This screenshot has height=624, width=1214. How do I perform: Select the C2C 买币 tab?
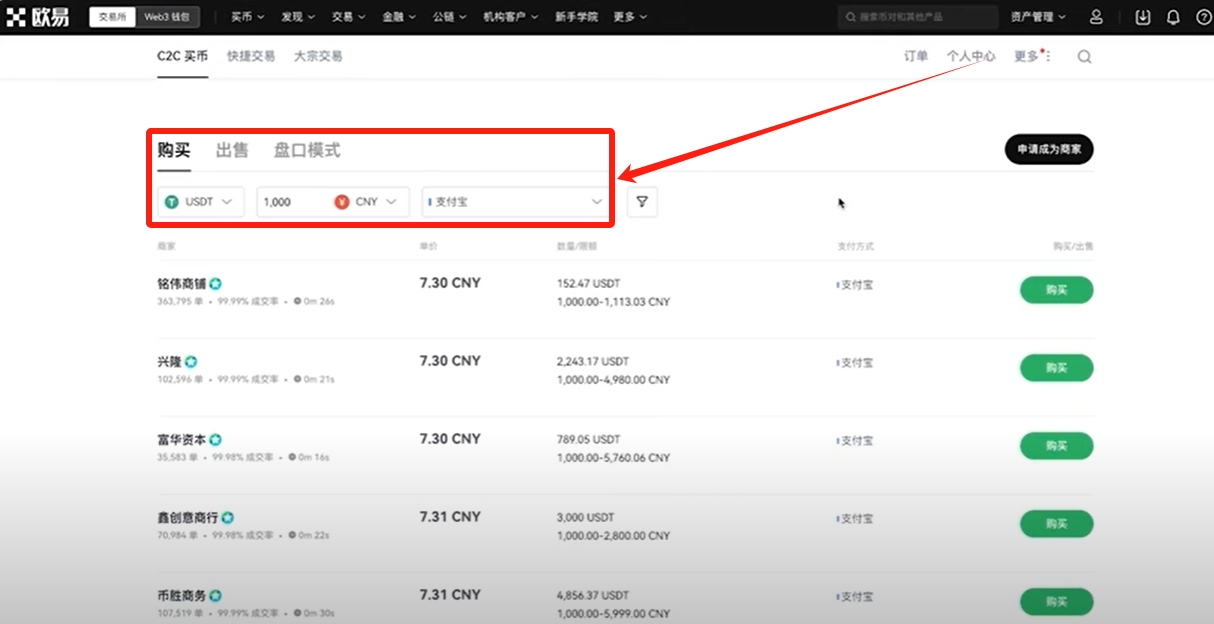pyautogui.click(x=183, y=57)
